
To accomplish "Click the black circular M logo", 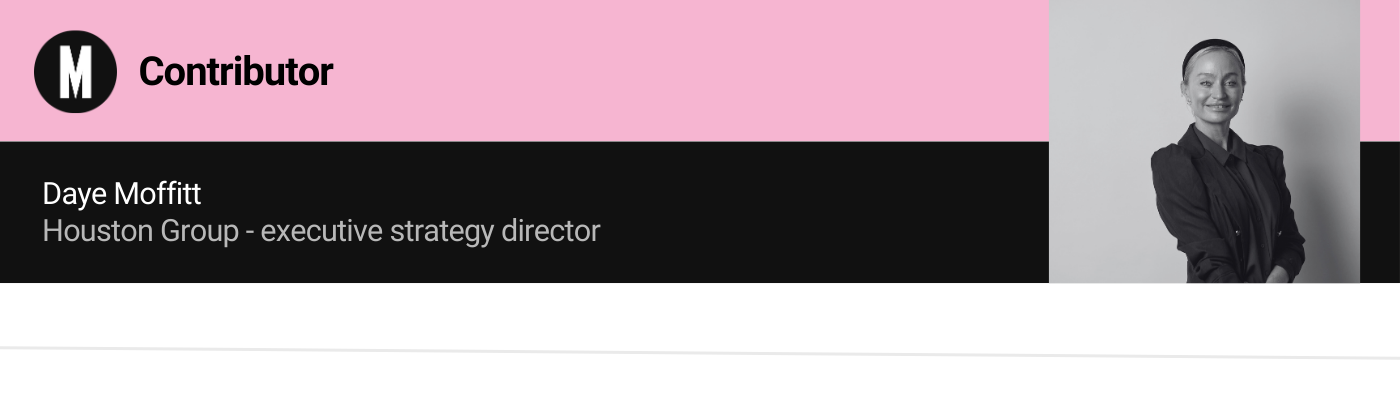I will (75, 71).
